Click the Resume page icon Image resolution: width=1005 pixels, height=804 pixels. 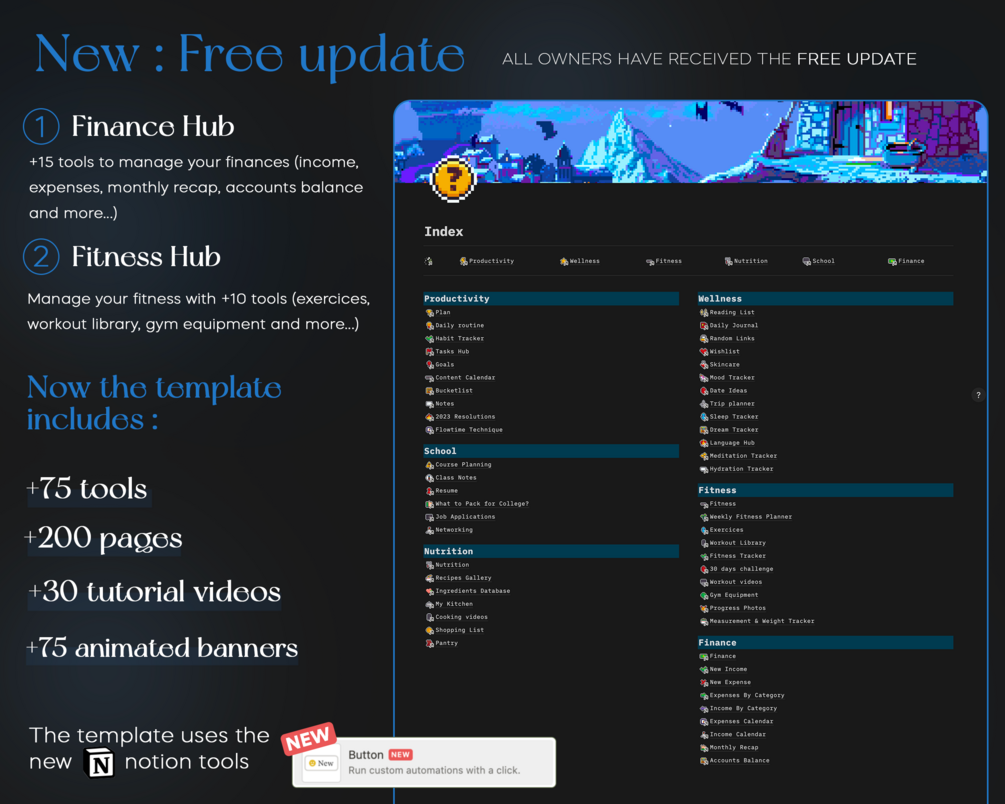pos(429,491)
